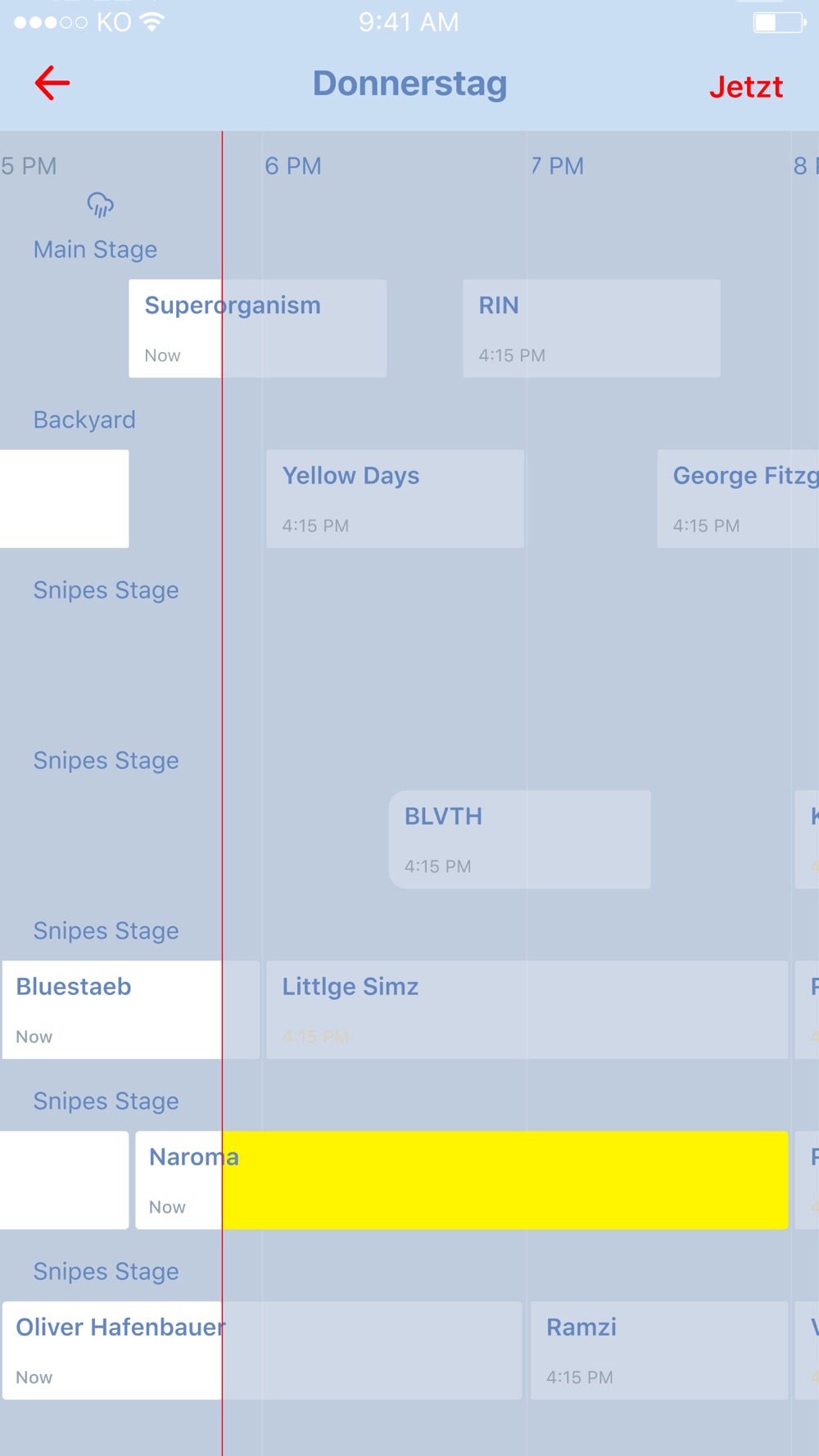
Task: Open the RIN performance card
Action: (591, 328)
